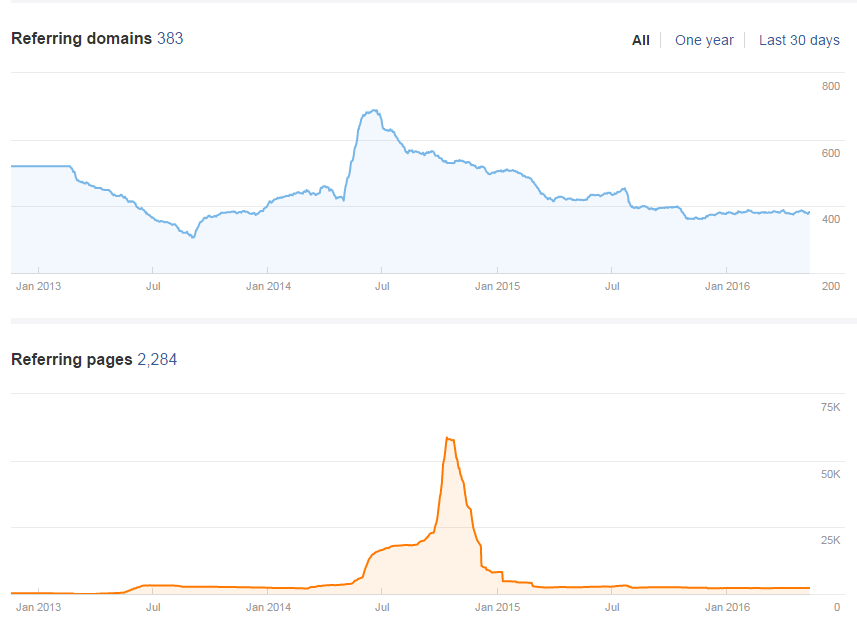Click the 0 label on the bottom chart axis
This screenshot has width=857, height=636.
(x=836, y=607)
